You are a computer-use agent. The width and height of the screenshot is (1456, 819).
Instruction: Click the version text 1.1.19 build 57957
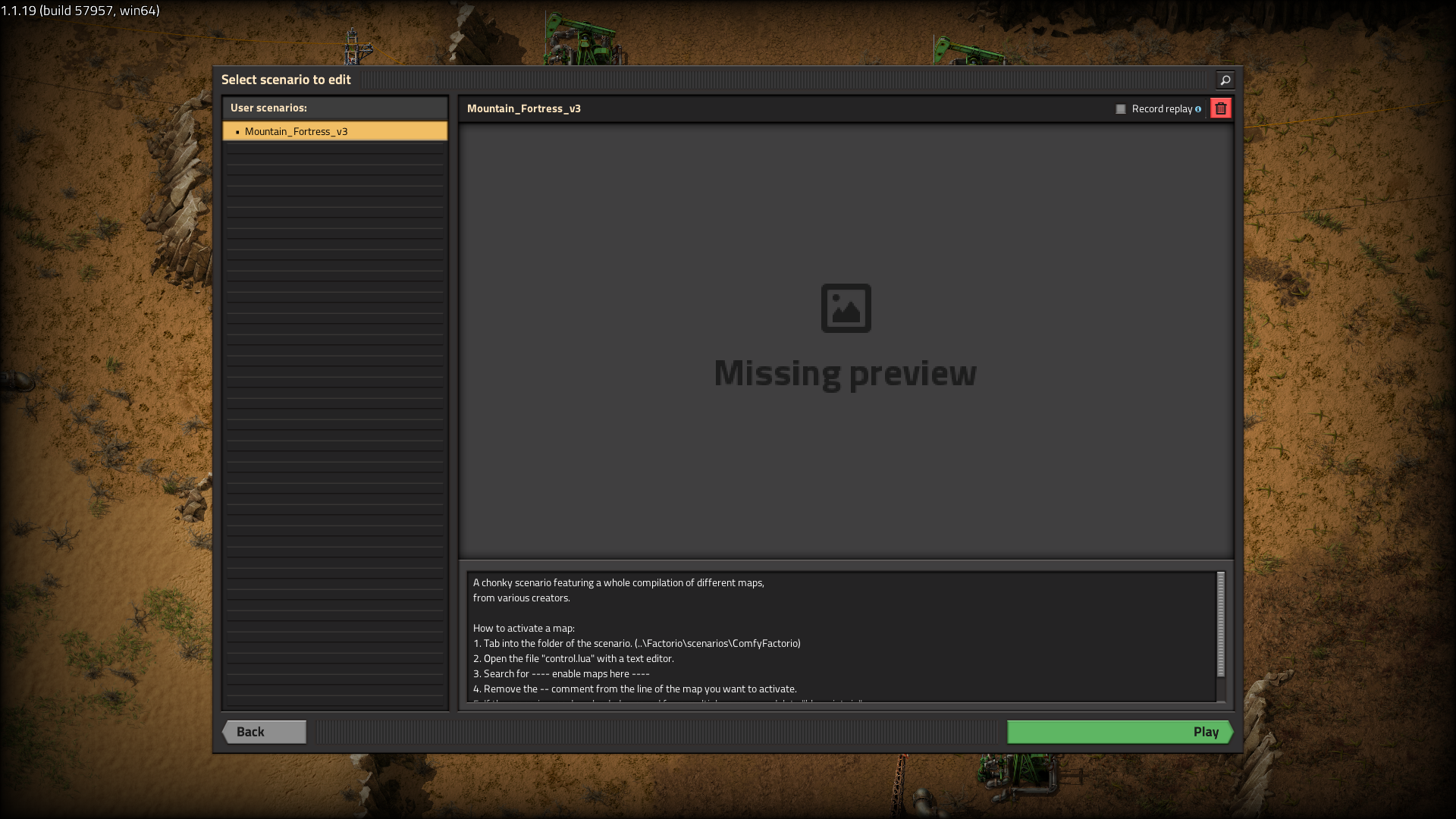point(80,11)
